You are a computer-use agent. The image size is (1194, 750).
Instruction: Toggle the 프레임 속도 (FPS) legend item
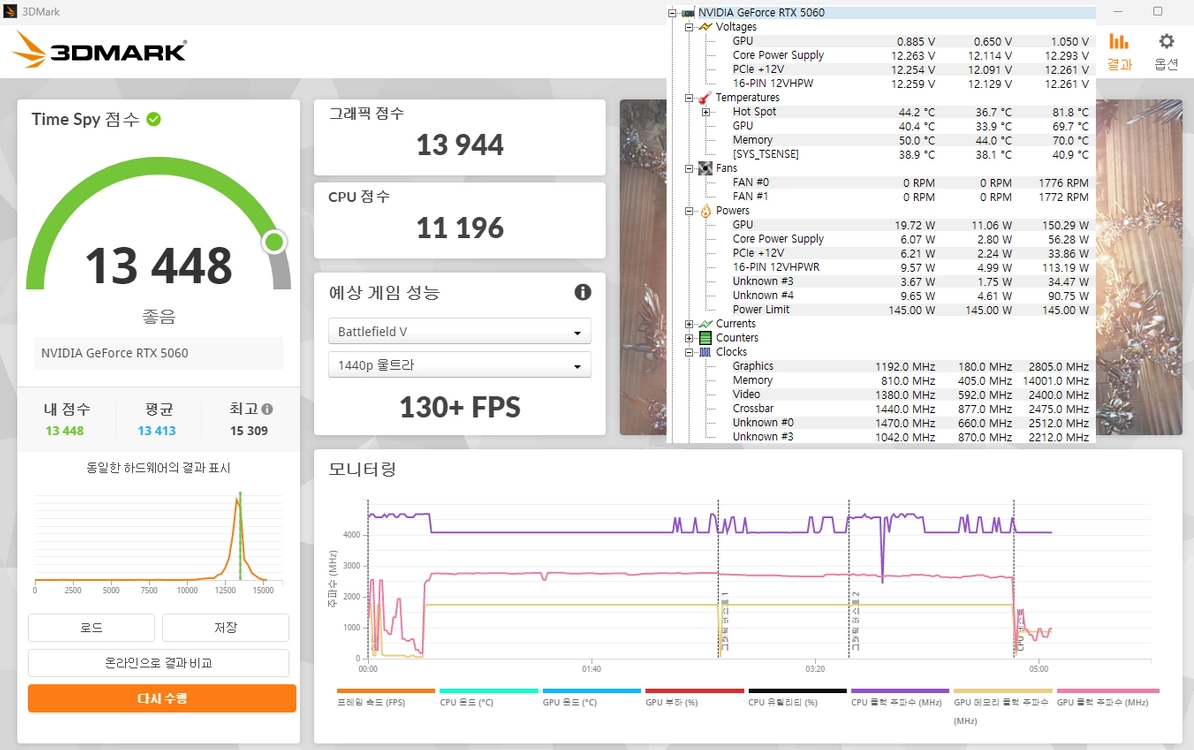pos(385,697)
